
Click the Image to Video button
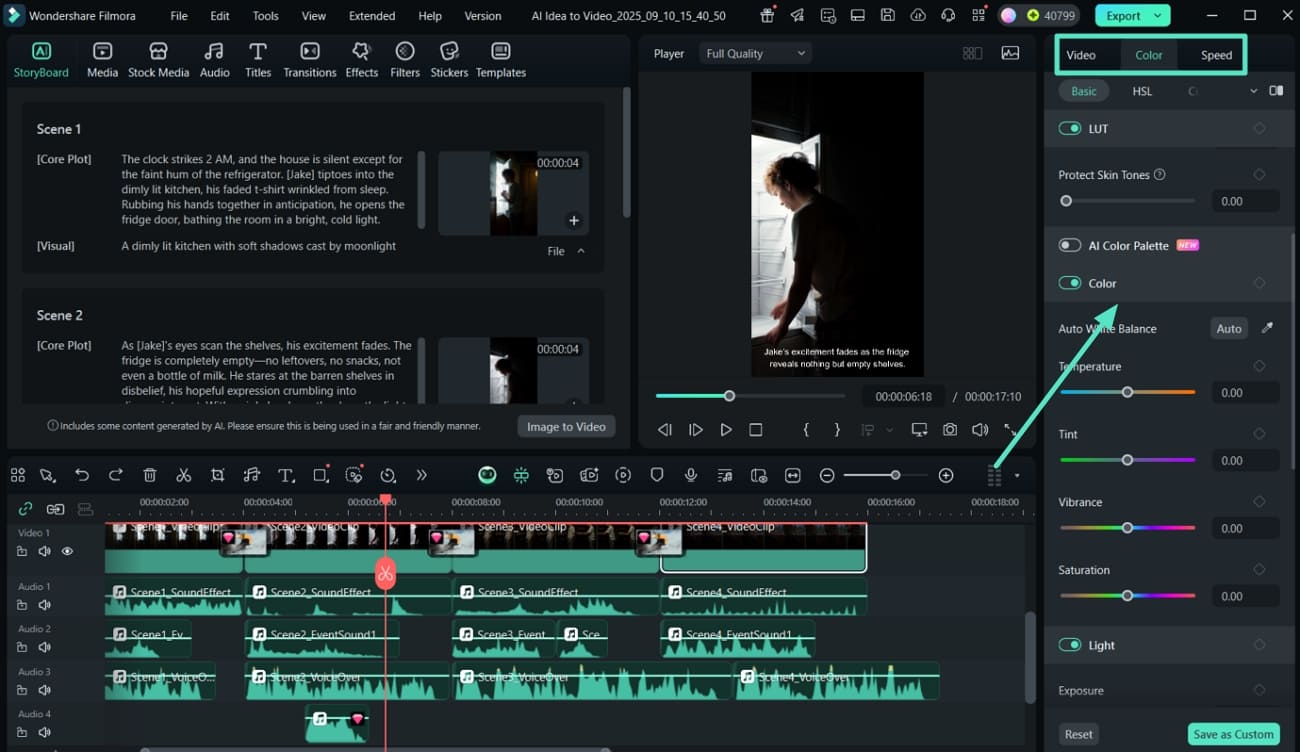click(x=566, y=426)
